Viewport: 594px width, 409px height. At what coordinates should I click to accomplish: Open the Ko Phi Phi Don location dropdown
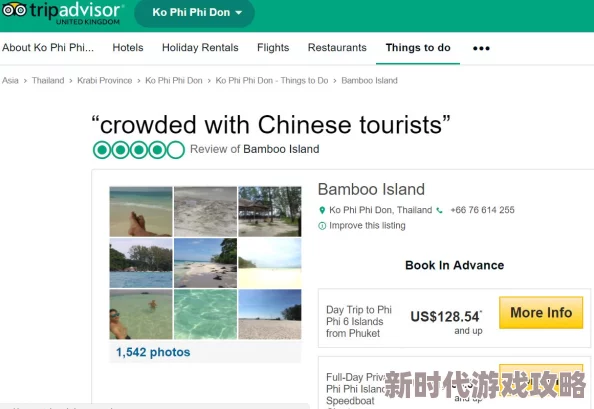coord(194,12)
